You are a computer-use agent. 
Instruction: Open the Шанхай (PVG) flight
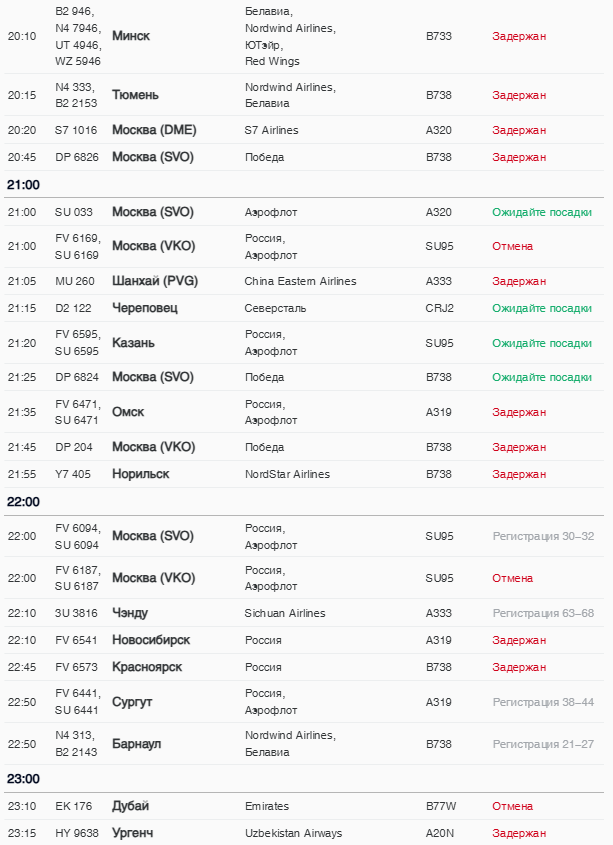154,281
